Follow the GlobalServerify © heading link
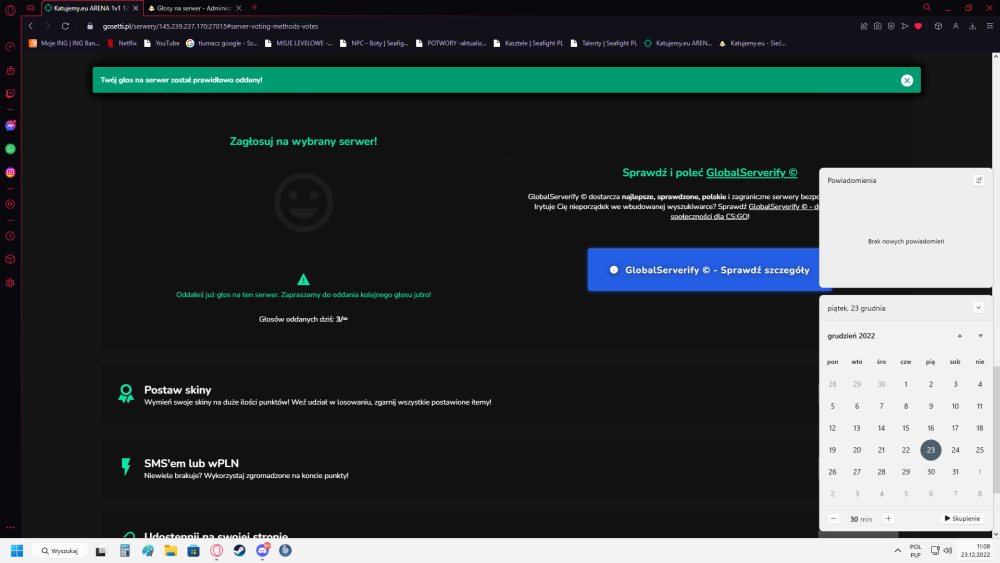The image size is (1000, 563). (x=751, y=173)
